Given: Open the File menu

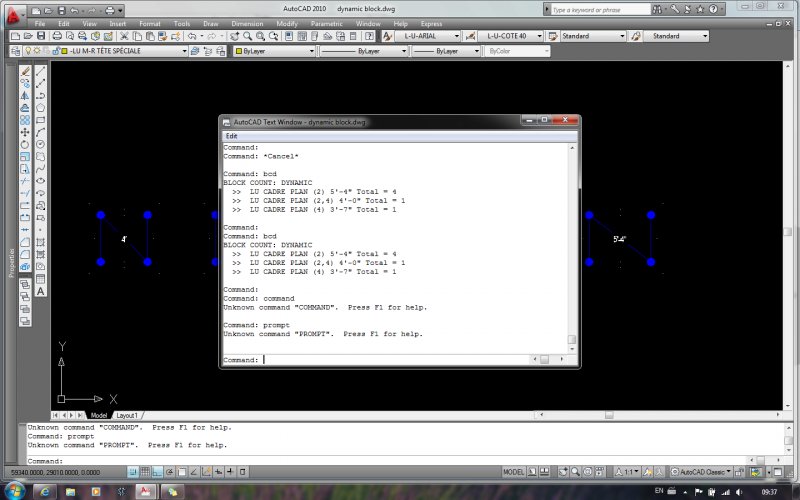Looking at the screenshot, I should pyautogui.click(x=40, y=23).
